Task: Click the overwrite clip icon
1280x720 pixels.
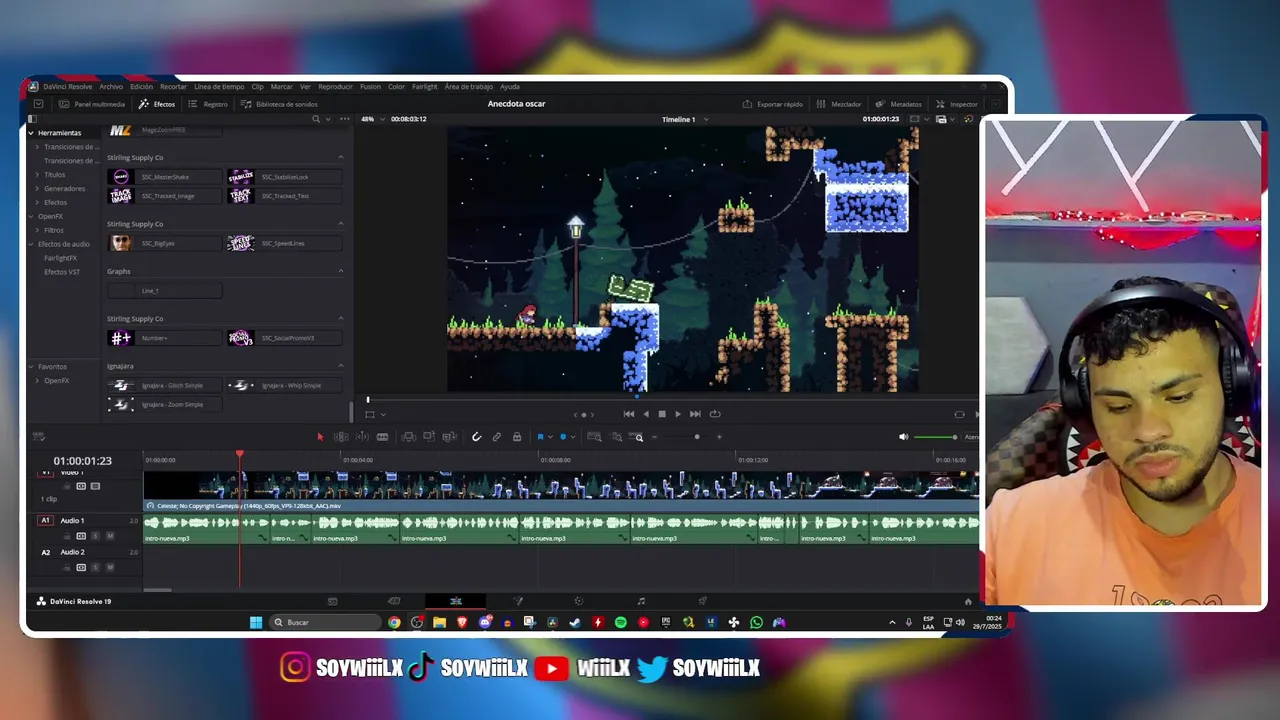Action: (429, 437)
